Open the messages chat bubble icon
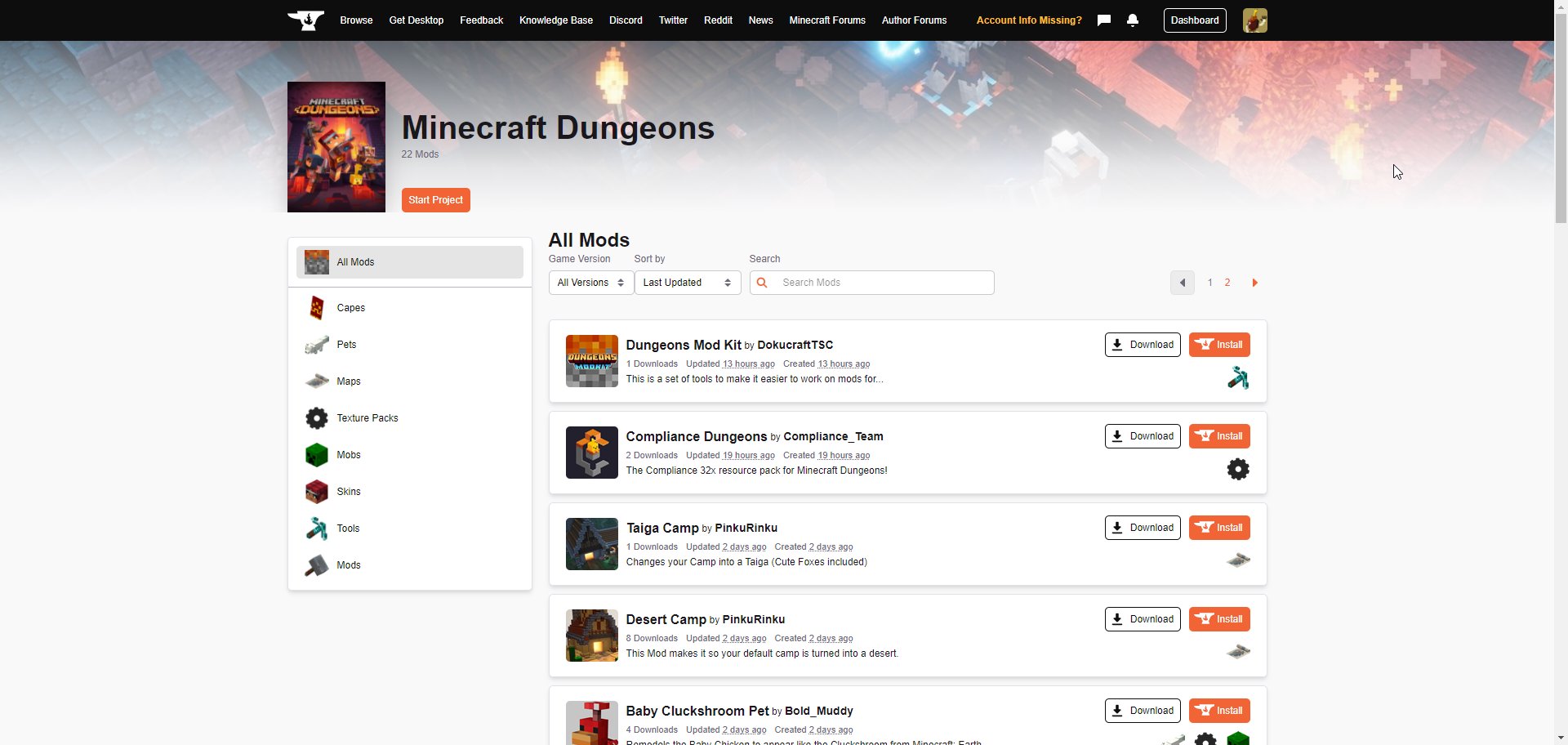The width and height of the screenshot is (1568, 745). (1103, 20)
